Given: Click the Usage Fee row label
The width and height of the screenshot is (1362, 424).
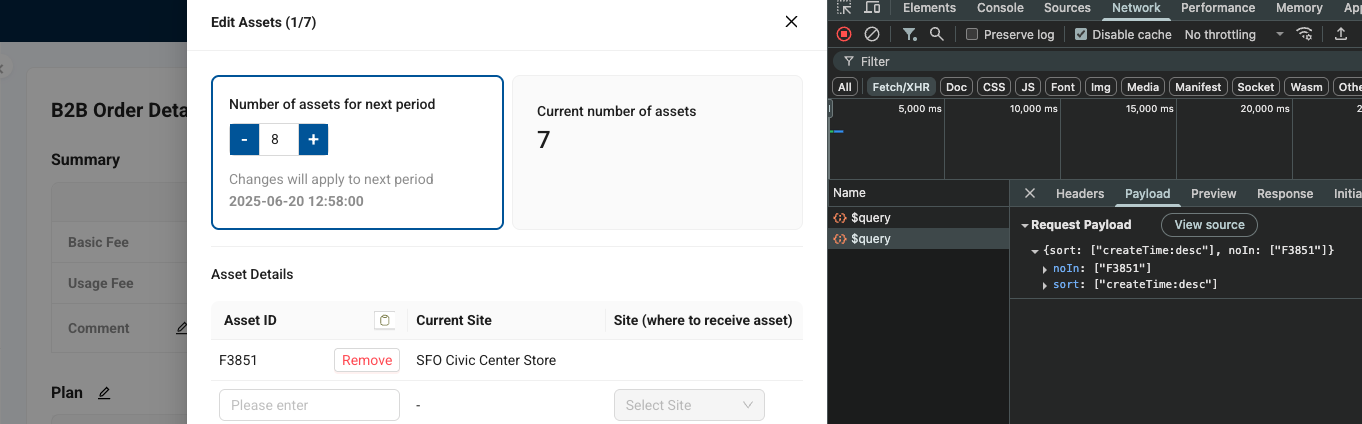Looking at the screenshot, I should click(x=101, y=283).
